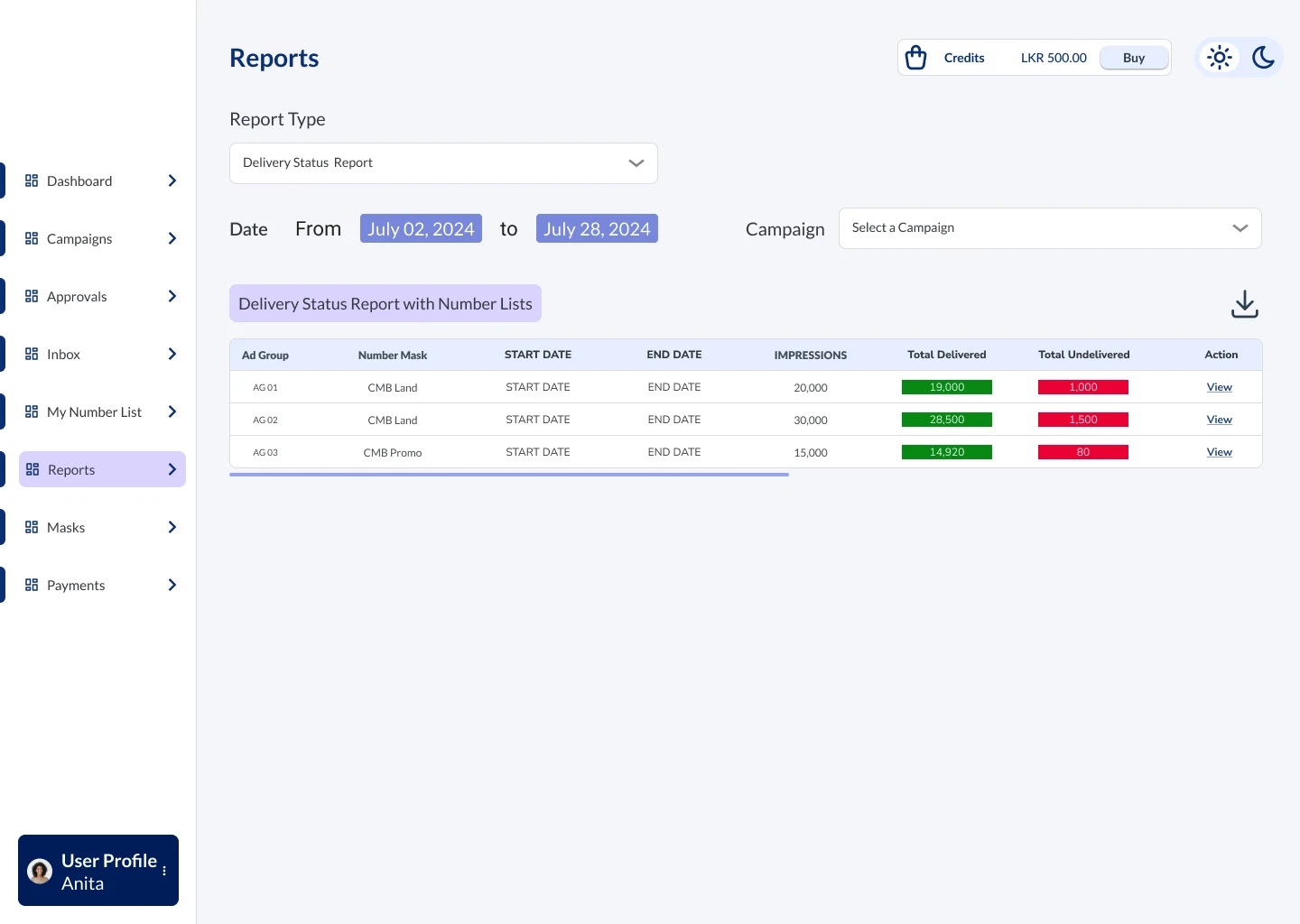The height and width of the screenshot is (924, 1300).
Task: Switch to light mode with sun icon
Action: [x=1220, y=58]
